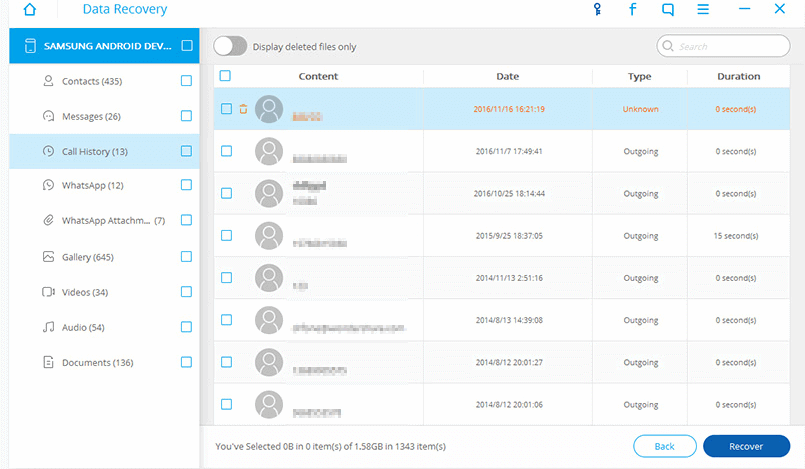Tick the select-all checkbox in table header
The height and width of the screenshot is (469, 805).
click(x=225, y=76)
